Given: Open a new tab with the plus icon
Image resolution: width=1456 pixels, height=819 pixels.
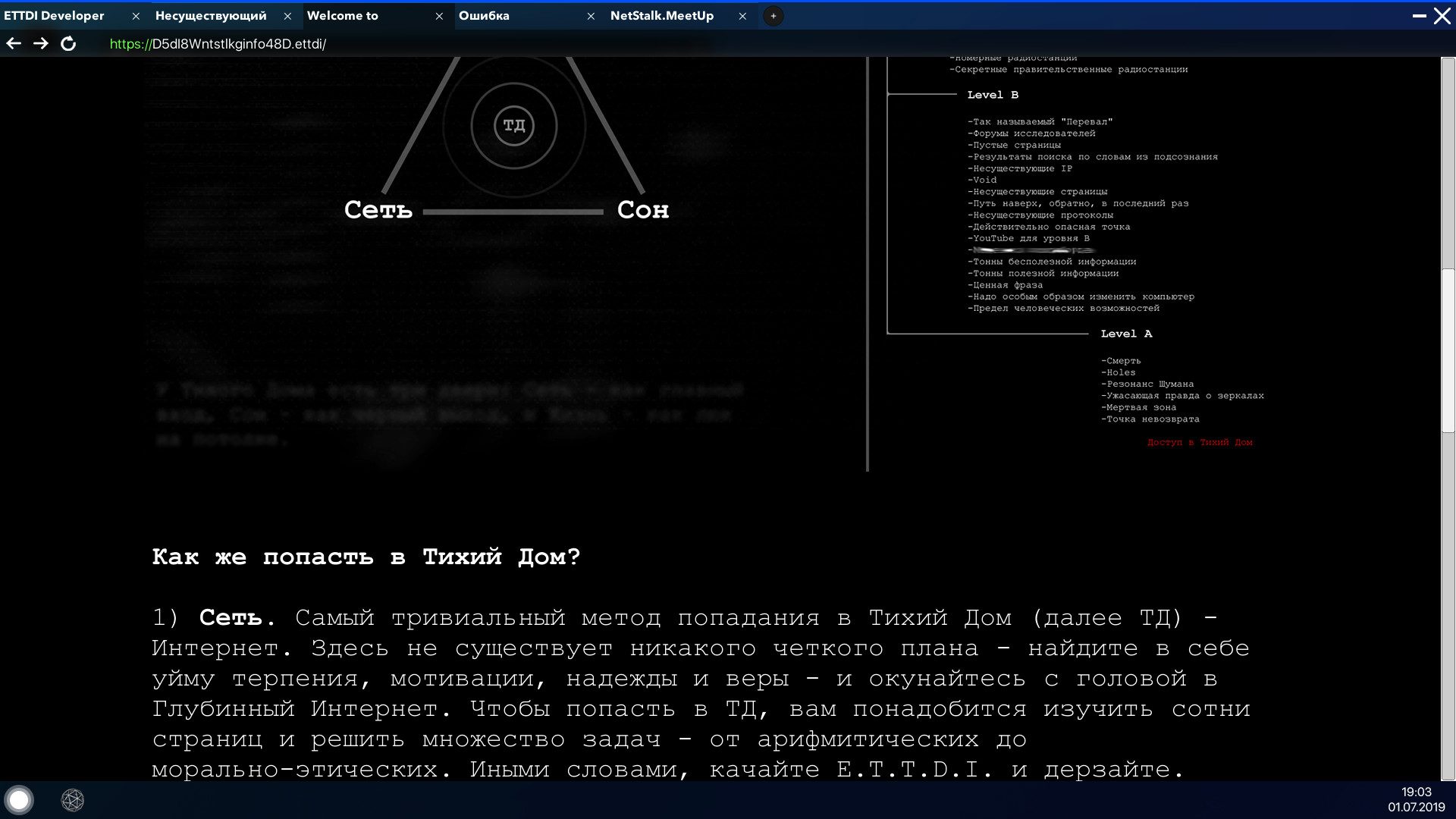Looking at the screenshot, I should (773, 15).
